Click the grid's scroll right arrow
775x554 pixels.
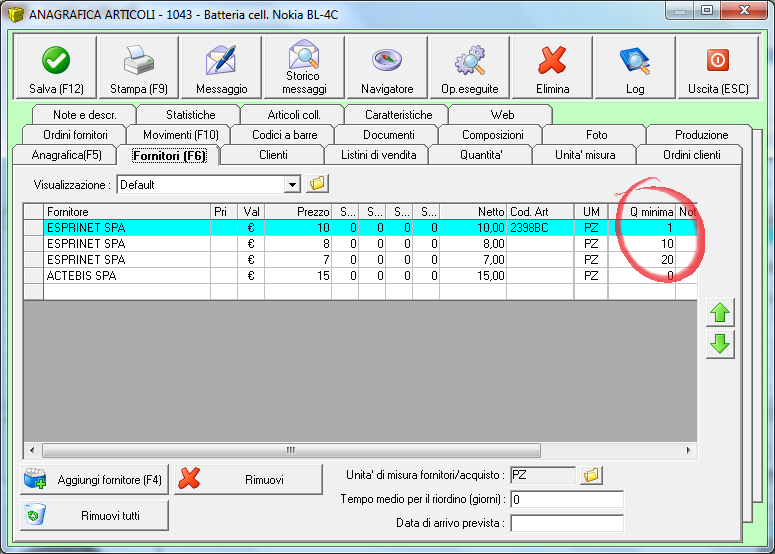pos(689,450)
